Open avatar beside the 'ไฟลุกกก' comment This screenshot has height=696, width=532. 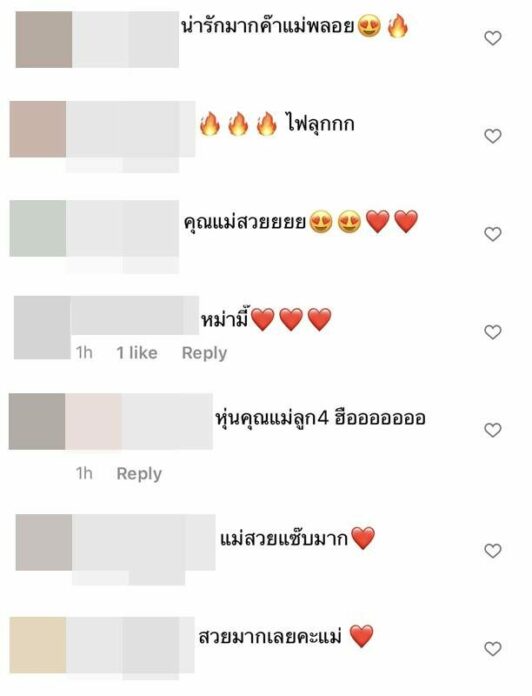(38, 129)
